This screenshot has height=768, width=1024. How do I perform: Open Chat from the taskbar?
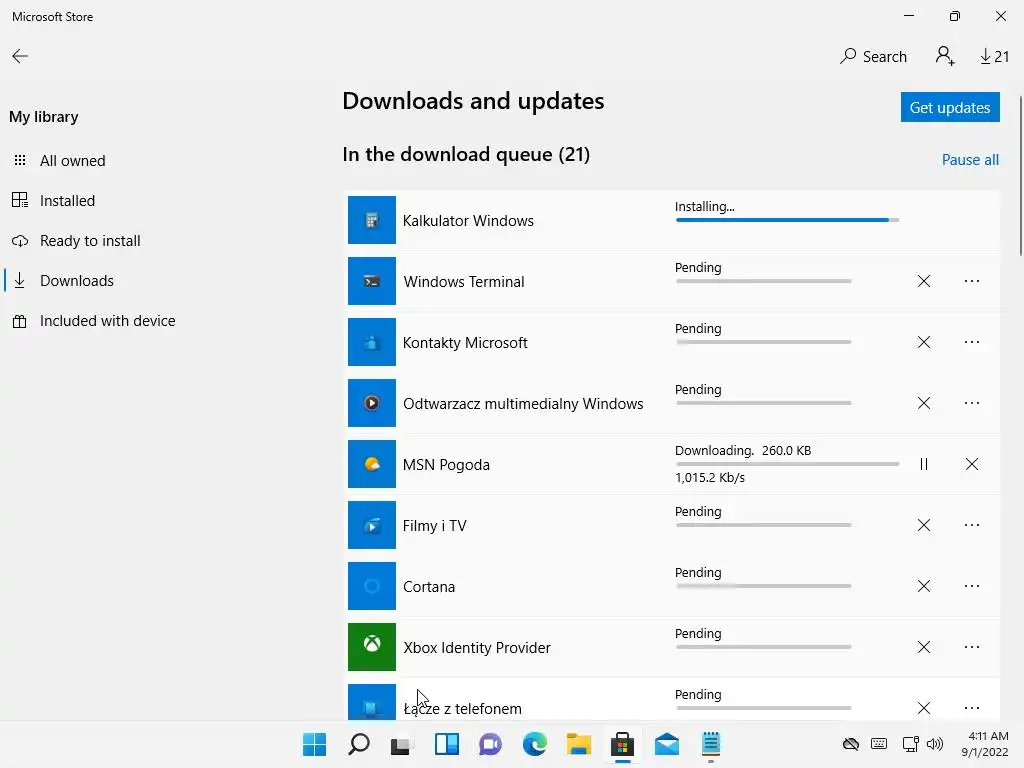[490, 744]
